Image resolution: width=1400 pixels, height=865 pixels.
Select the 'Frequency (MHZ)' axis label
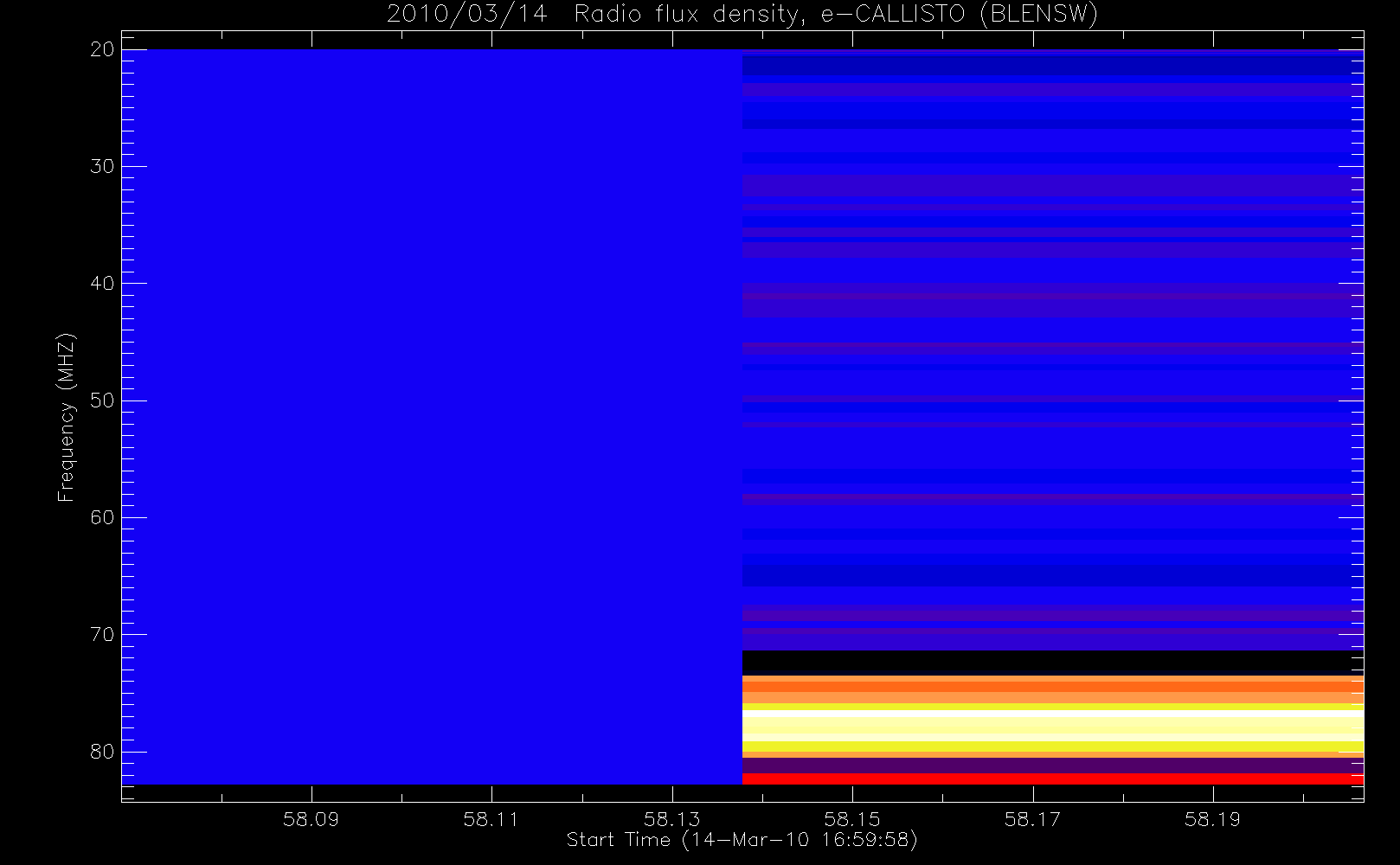[67, 418]
